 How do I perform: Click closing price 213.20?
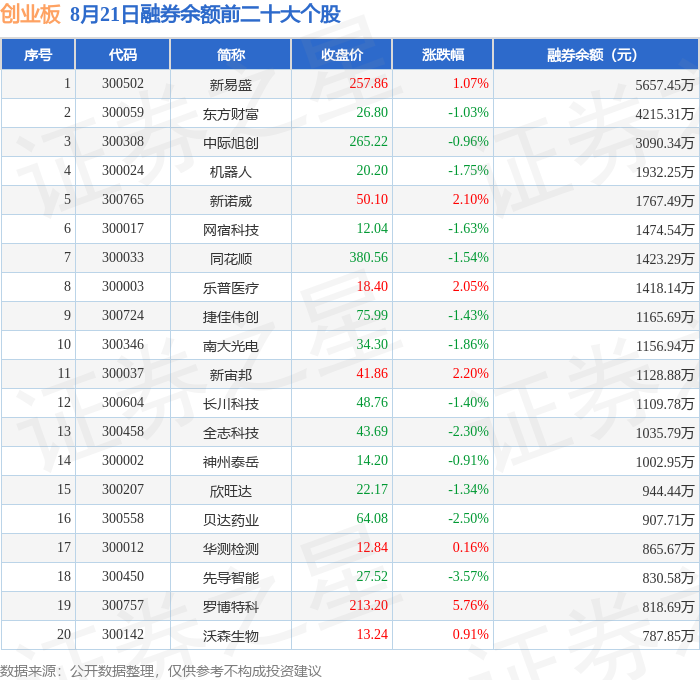click(368, 606)
